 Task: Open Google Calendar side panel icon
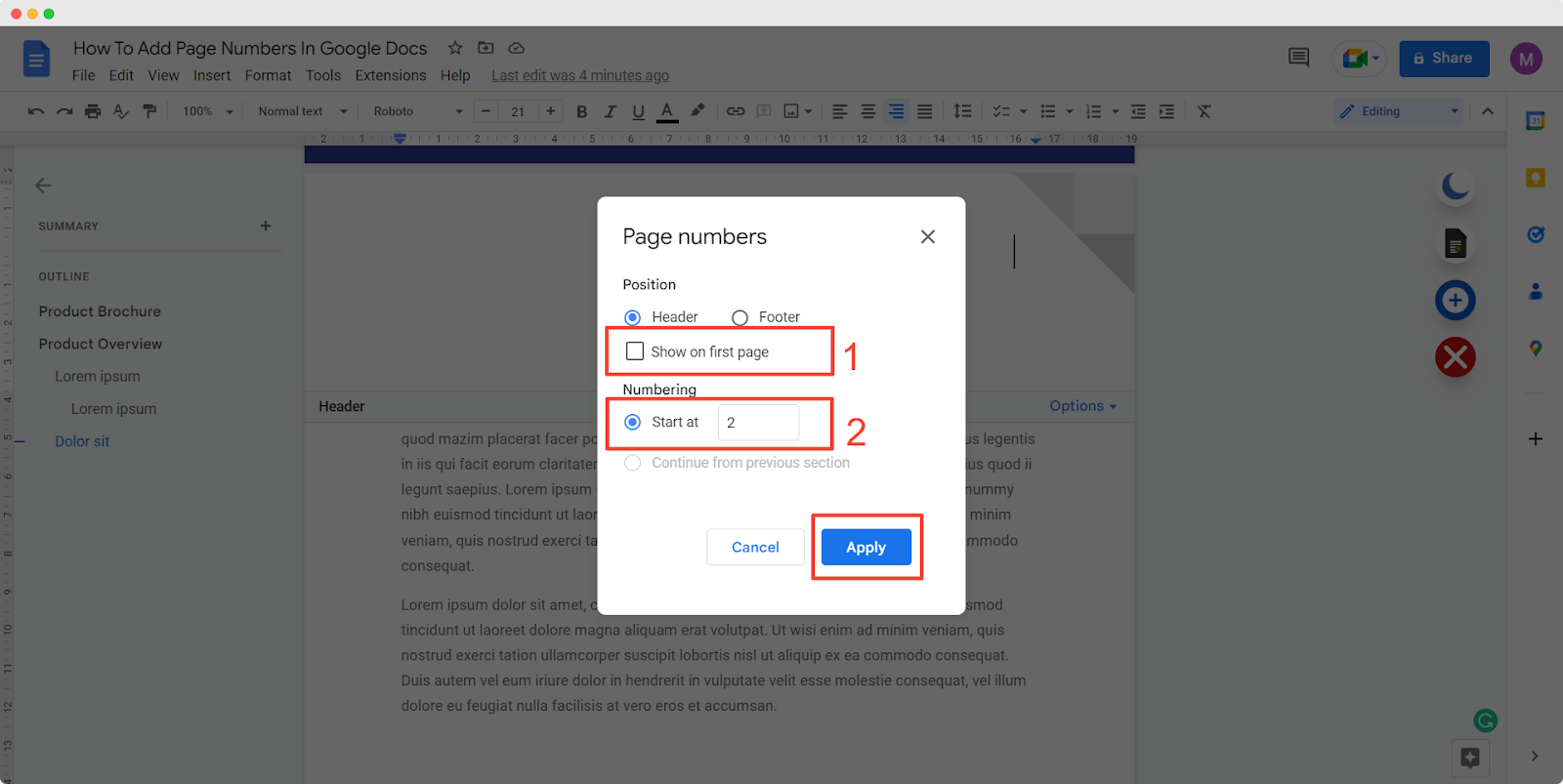coord(1536,121)
